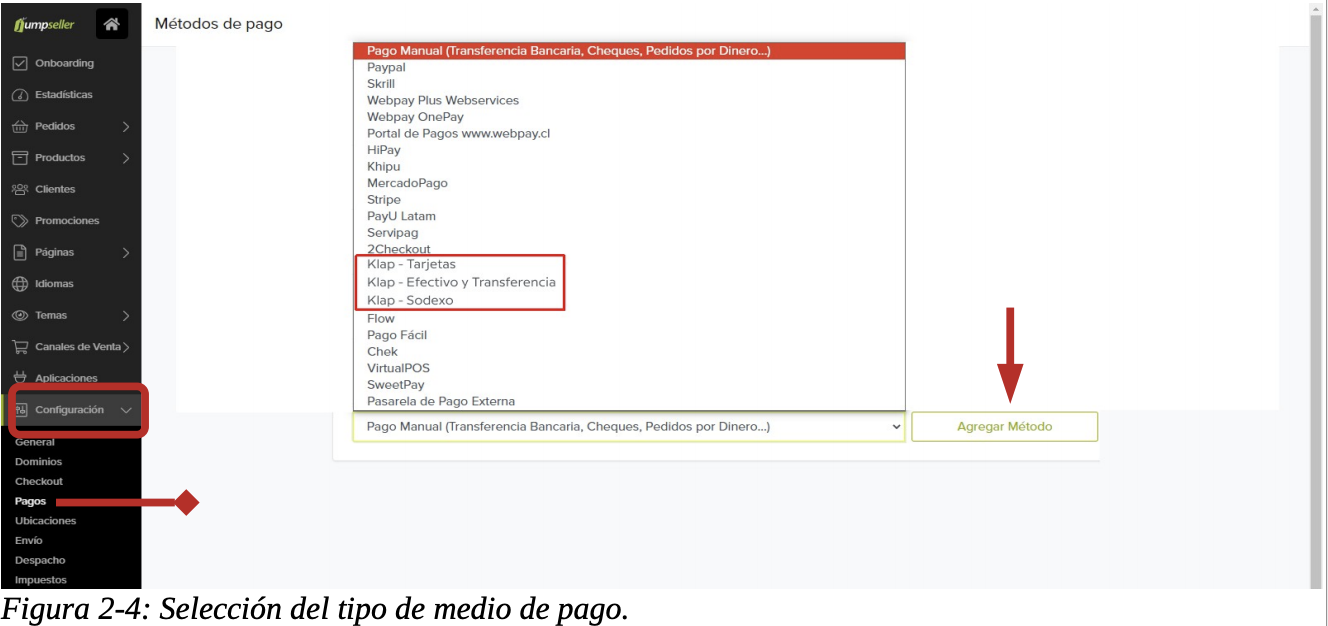This screenshot has height=626, width=1328.
Task: Click the Onboarding checklist icon
Action: coord(20,63)
